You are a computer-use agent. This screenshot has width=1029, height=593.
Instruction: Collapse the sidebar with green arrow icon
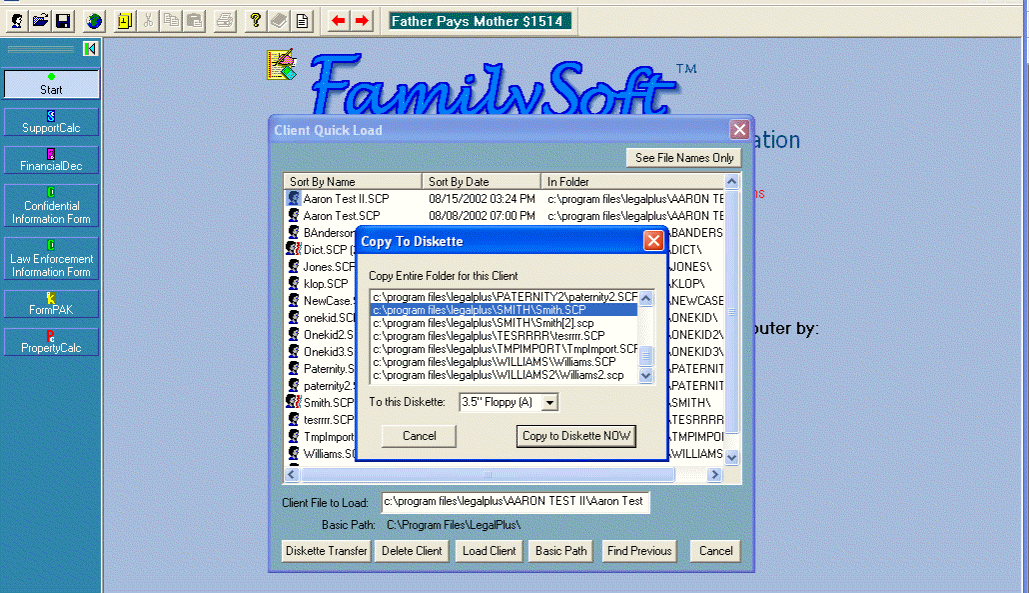[90, 49]
